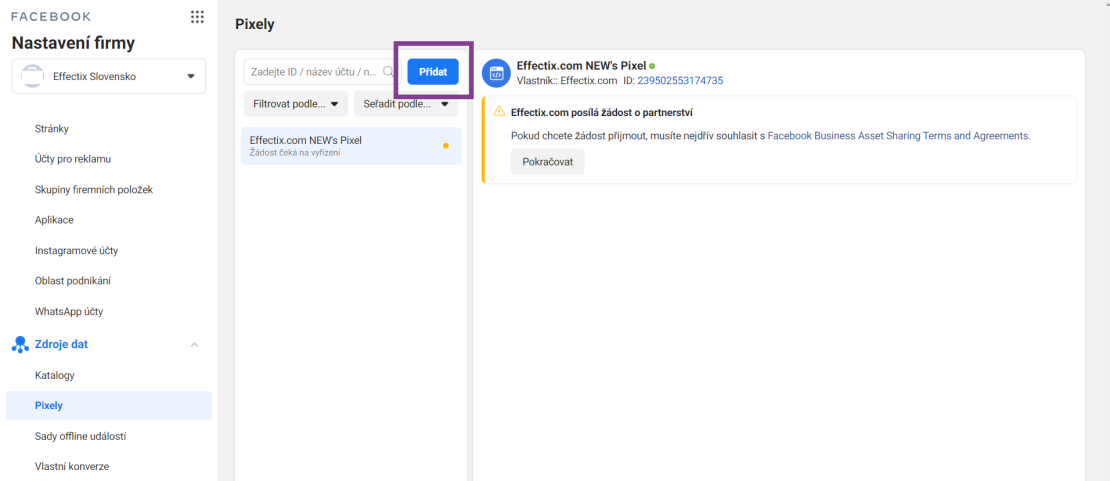
Task: Open the Seřadit podle dropdown
Action: 406,103
